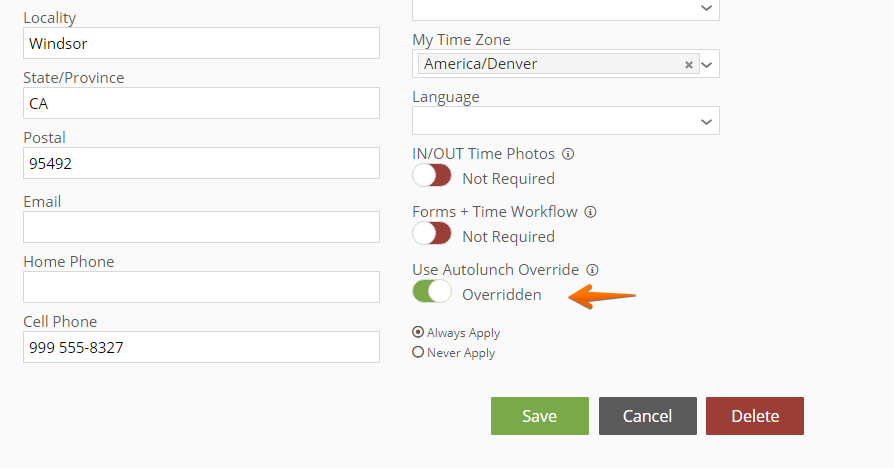894x468 pixels.
Task: Open the My Time Zone dropdown arrow
Action: (x=707, y=64)
